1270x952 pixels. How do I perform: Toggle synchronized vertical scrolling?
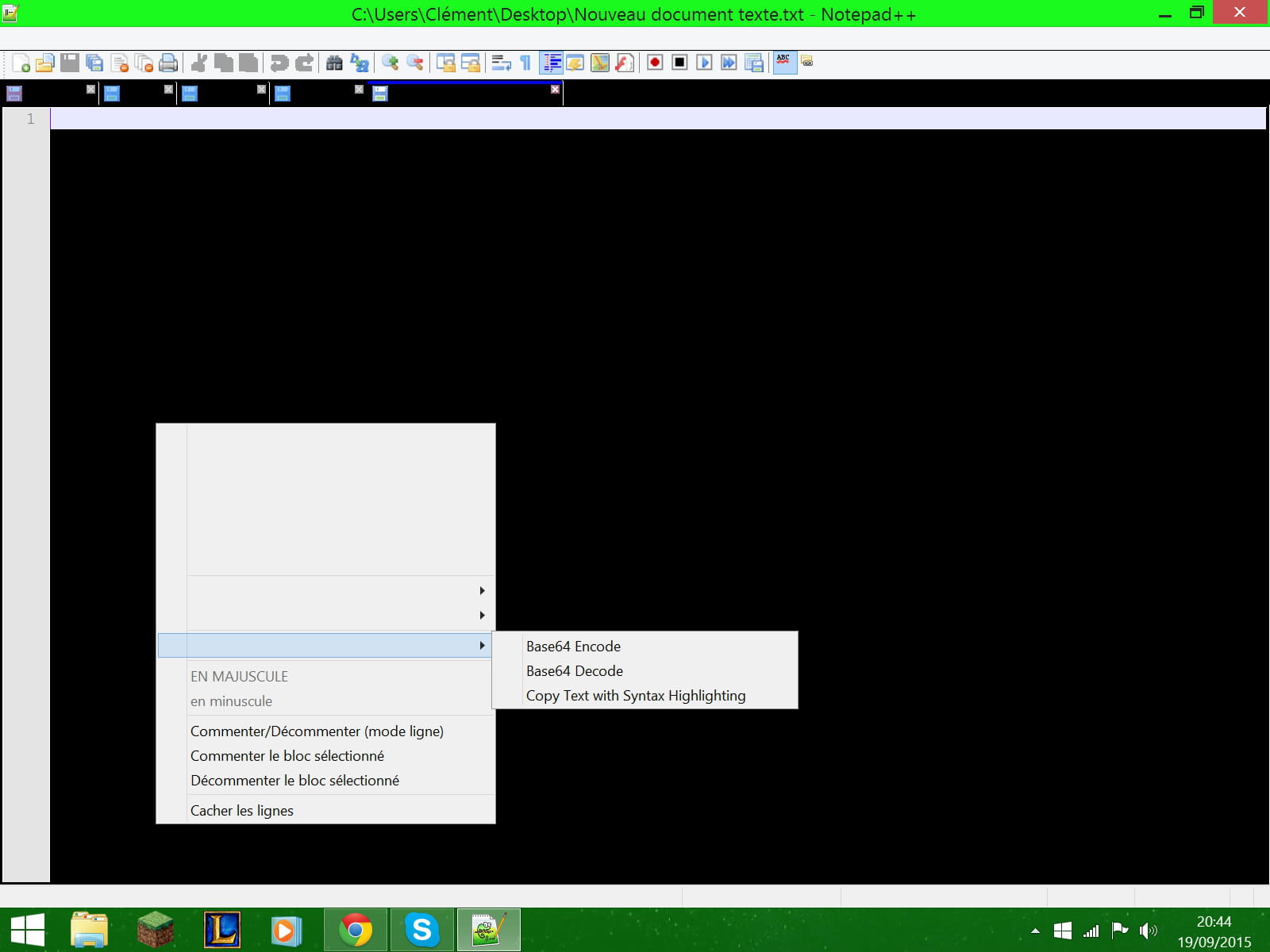point(446,63)
